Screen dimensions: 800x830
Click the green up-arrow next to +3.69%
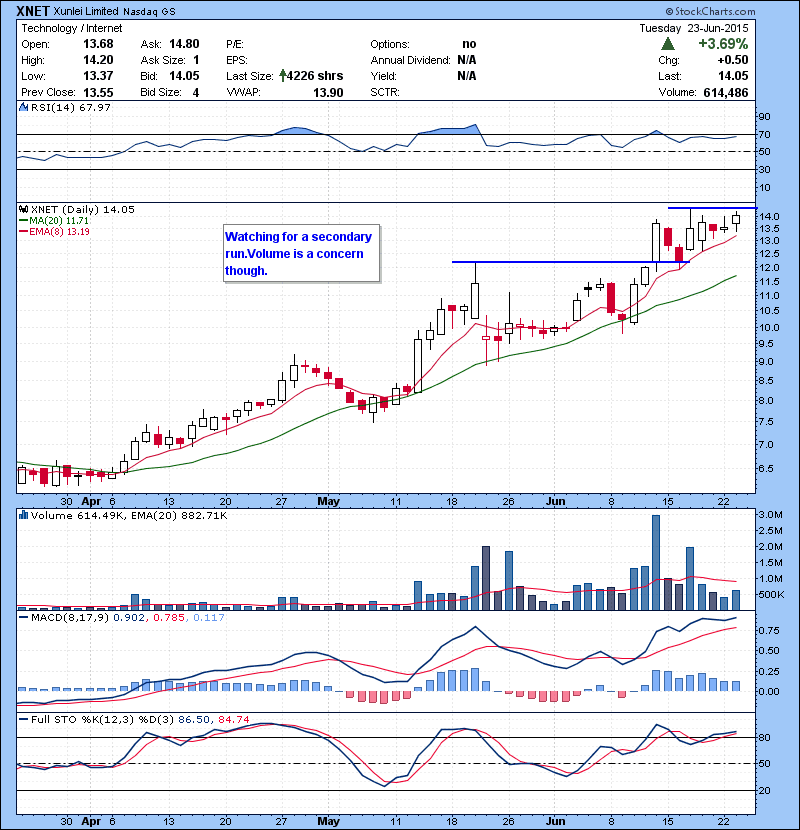point(668,44)
